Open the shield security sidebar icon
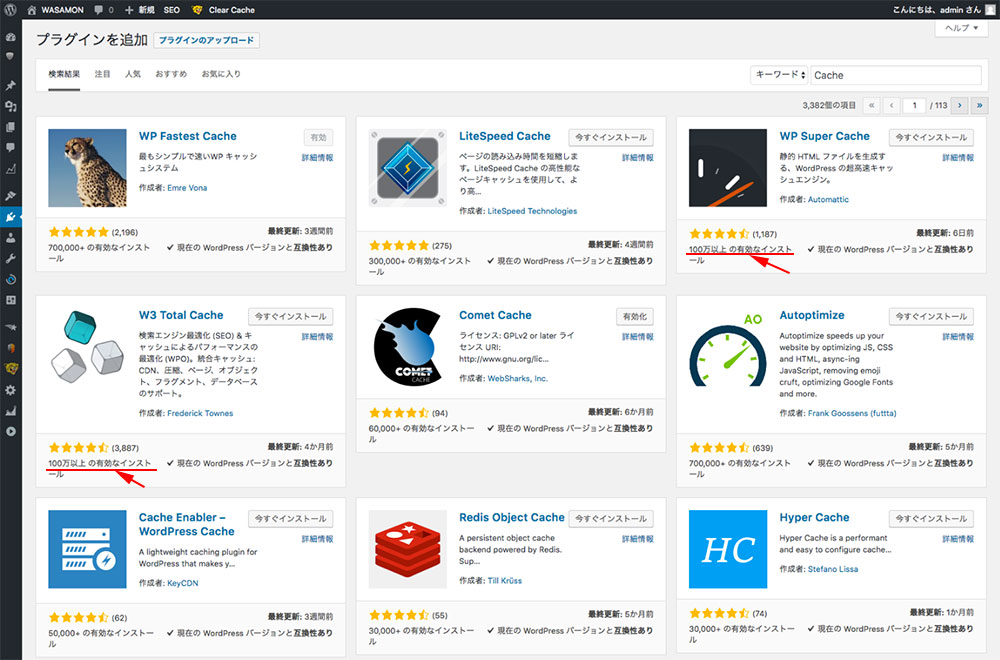The width and height of the screenshot is (1000, 660). pyautogui.click(x=10, y=56)
